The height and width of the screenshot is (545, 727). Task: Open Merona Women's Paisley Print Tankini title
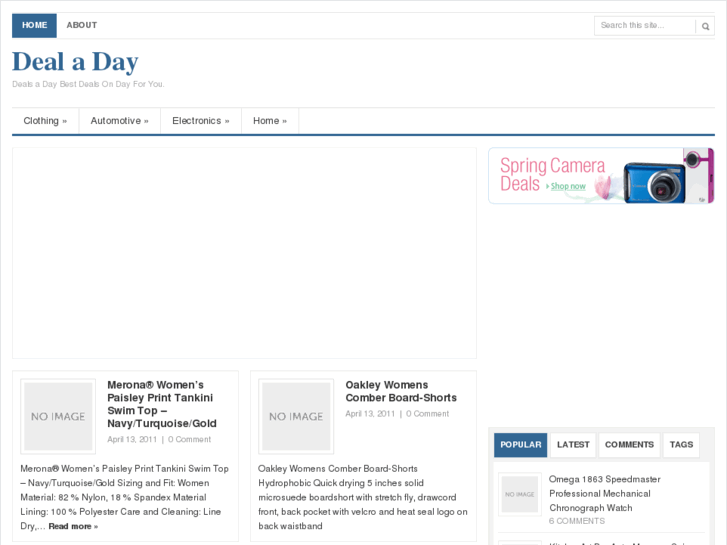point(162,404)
